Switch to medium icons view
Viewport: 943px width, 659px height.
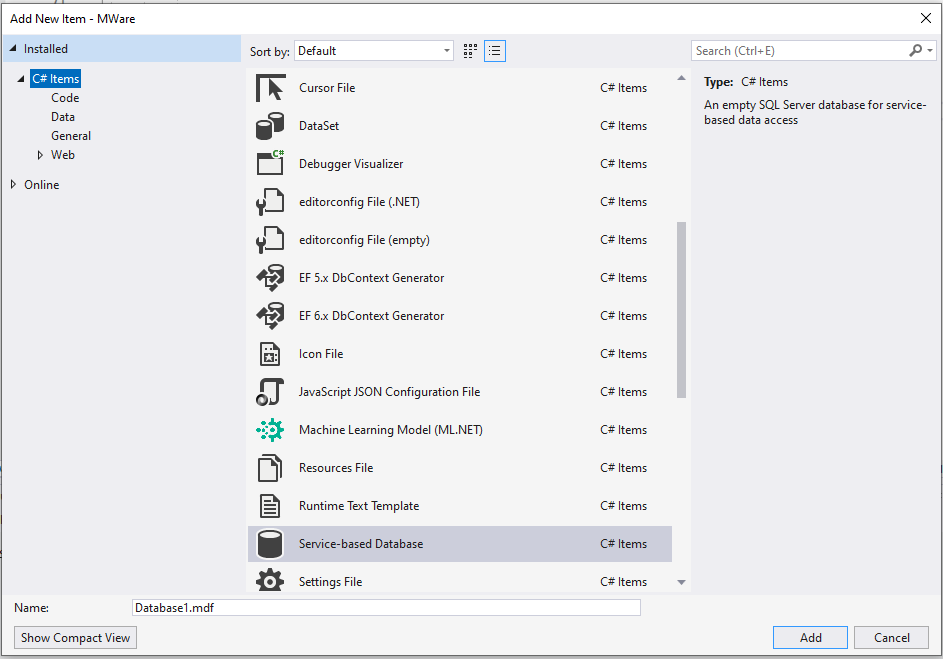tap(470, 51)
